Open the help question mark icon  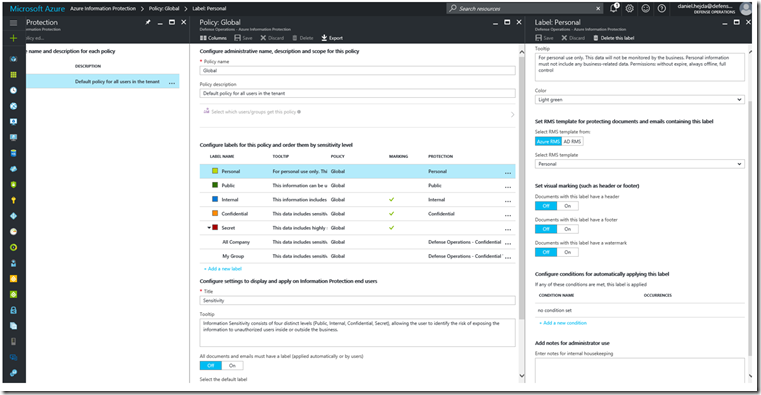pyautogui.click(x=662, y=8)
